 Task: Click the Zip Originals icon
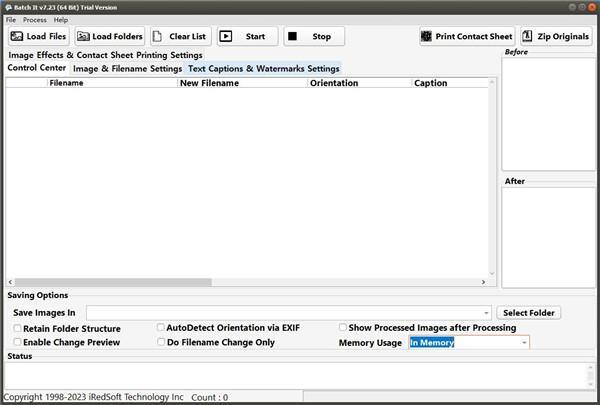click(x=527, y=36)
